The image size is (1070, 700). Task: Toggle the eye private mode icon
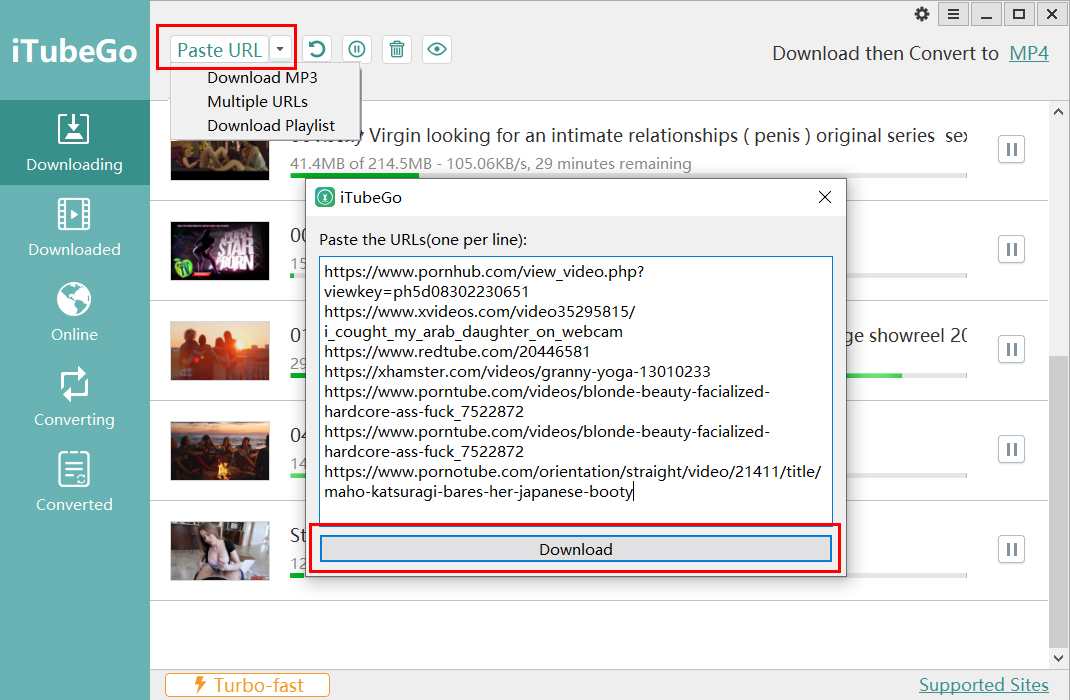click(437, 49)
